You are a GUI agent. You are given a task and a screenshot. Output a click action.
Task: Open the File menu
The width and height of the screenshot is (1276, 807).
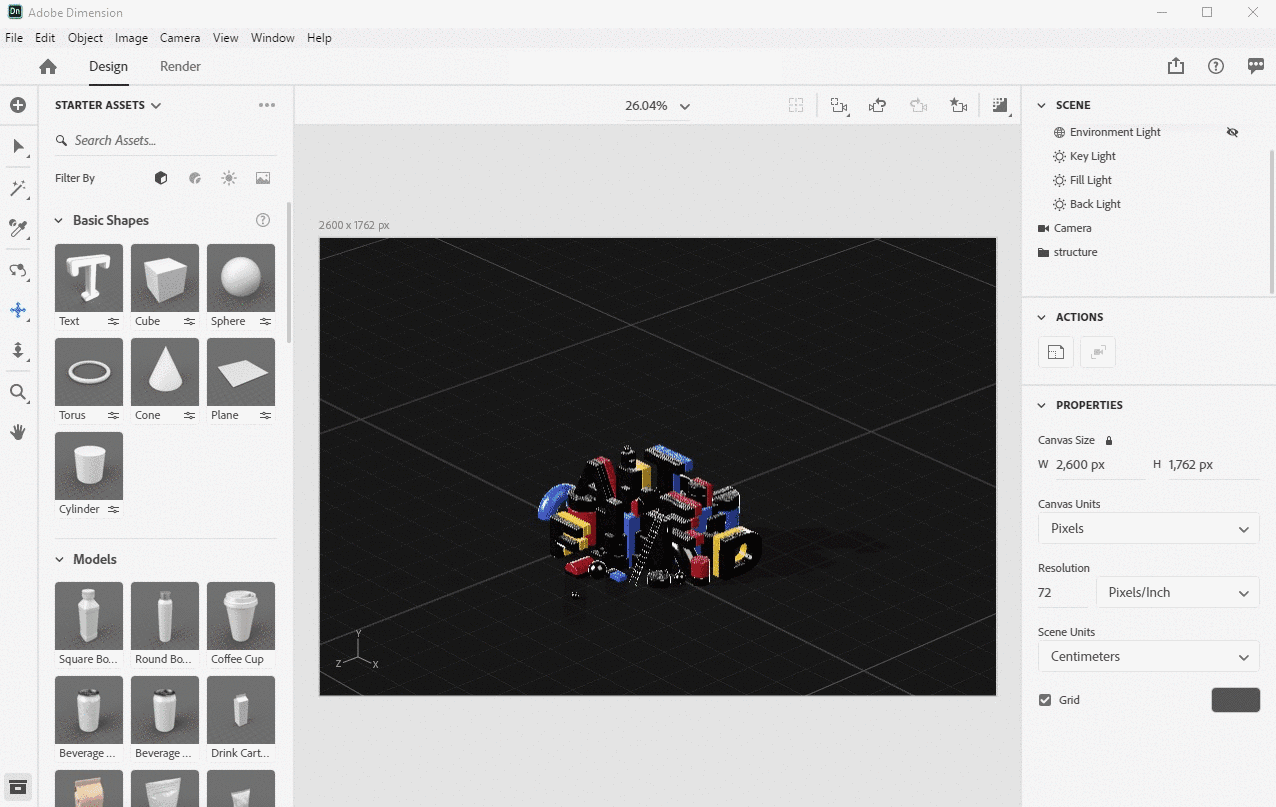(14, 38)
